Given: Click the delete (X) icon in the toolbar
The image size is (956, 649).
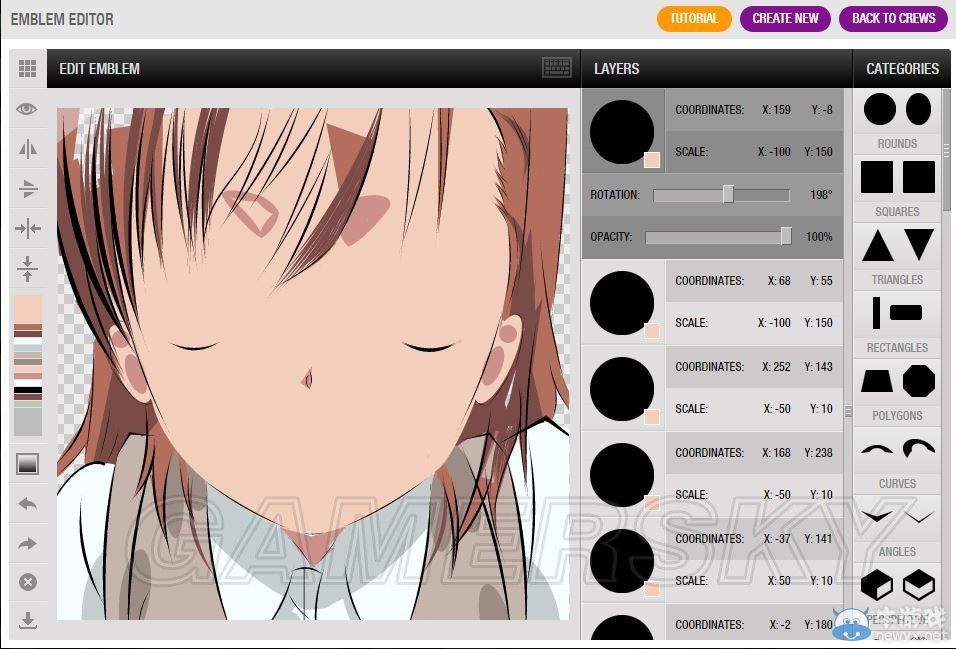Looking at the screenshot, I should [x=27, y=582].
